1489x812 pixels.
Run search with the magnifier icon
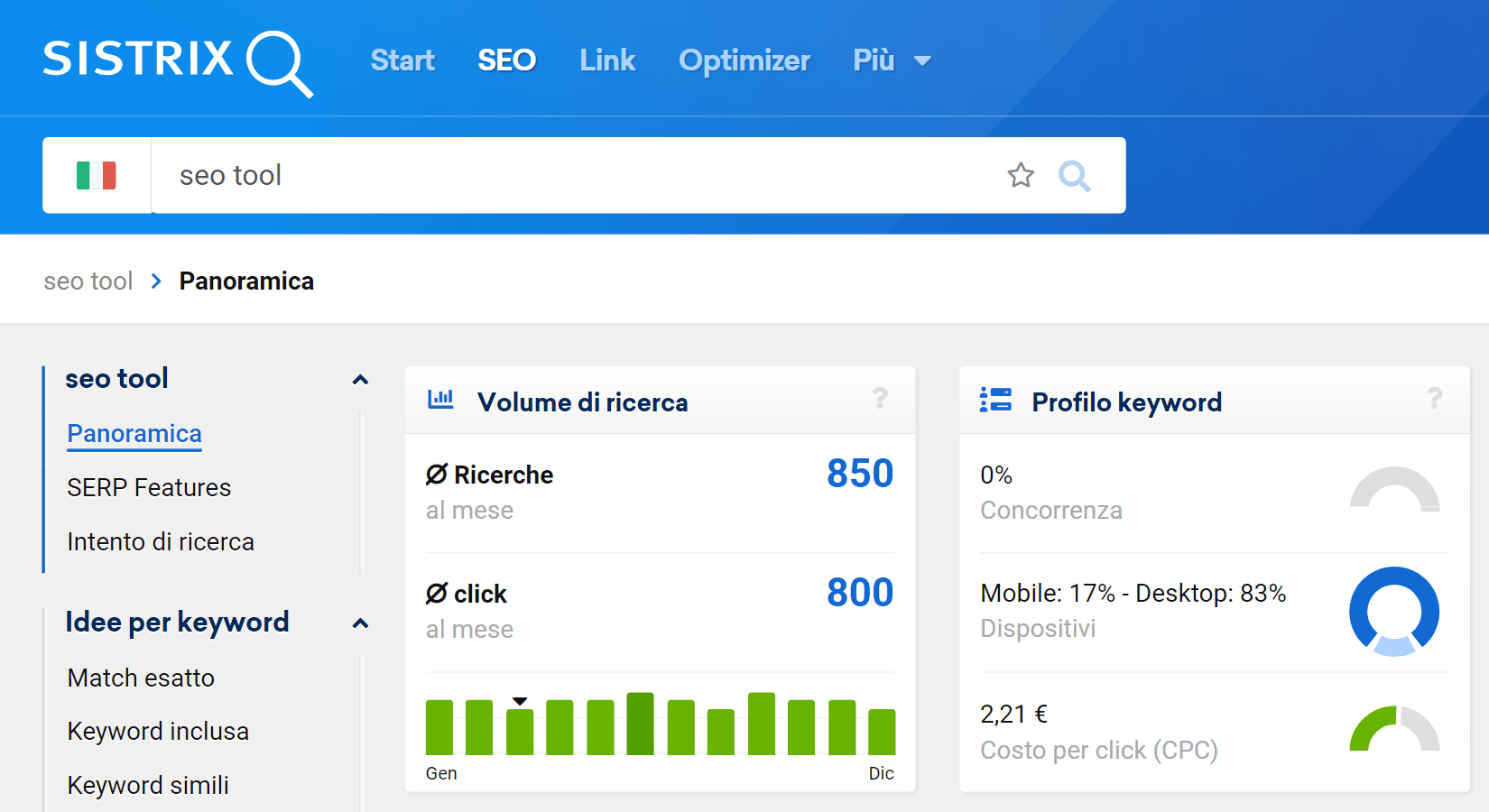coord(1074,176)
